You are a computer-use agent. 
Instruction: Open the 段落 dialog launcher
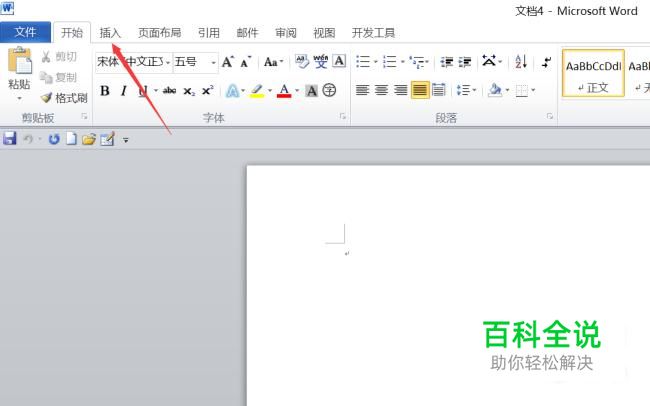pyautogui.click(x=550, y=117)
